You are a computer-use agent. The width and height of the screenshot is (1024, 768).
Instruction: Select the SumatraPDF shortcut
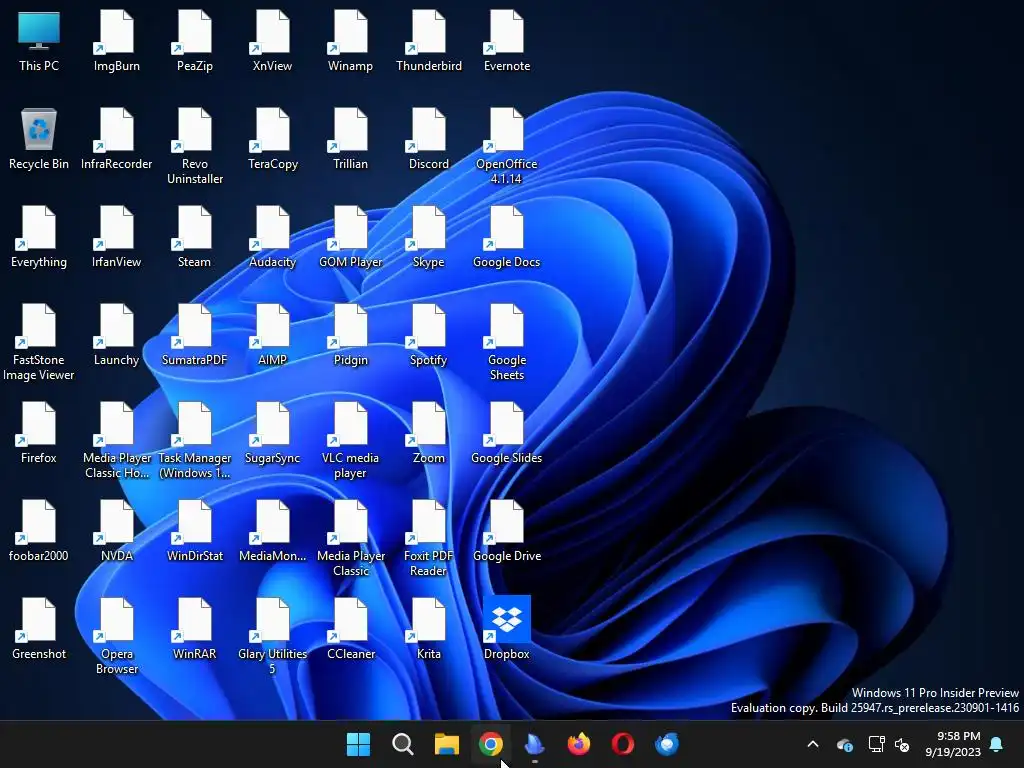[195, 336]
